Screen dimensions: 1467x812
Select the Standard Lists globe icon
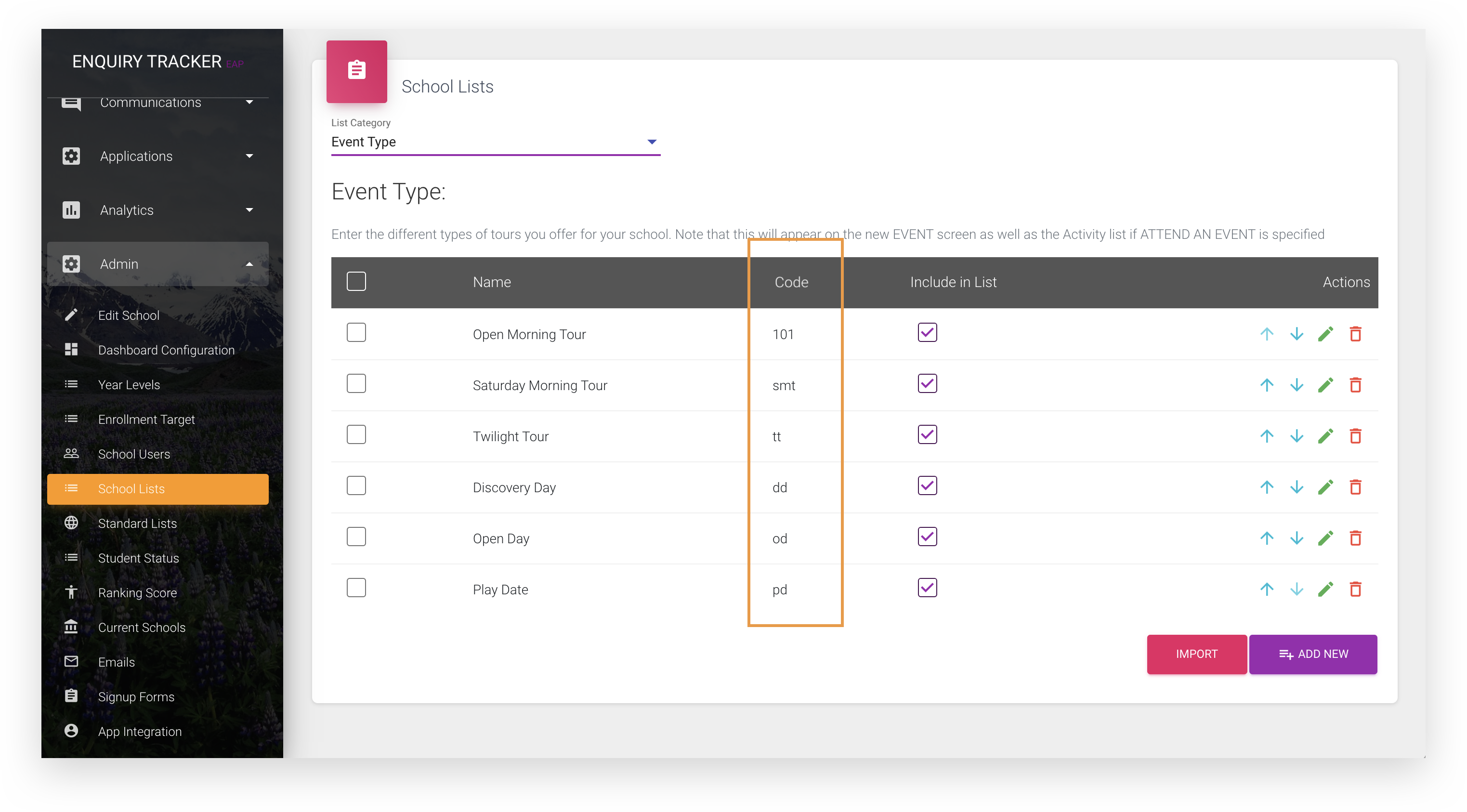pos(71,523)
